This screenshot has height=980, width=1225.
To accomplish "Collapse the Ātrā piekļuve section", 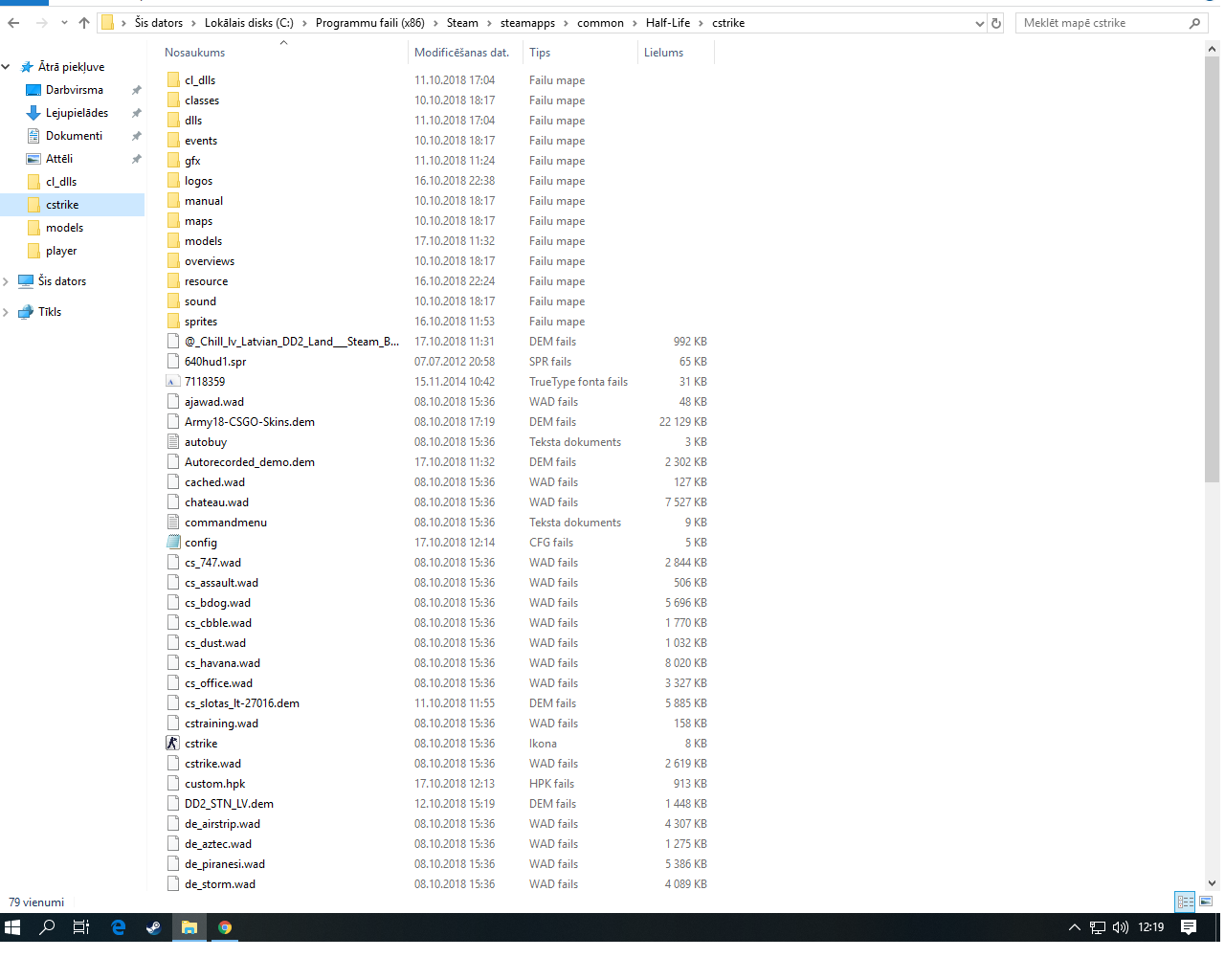I will click(7, 67).
